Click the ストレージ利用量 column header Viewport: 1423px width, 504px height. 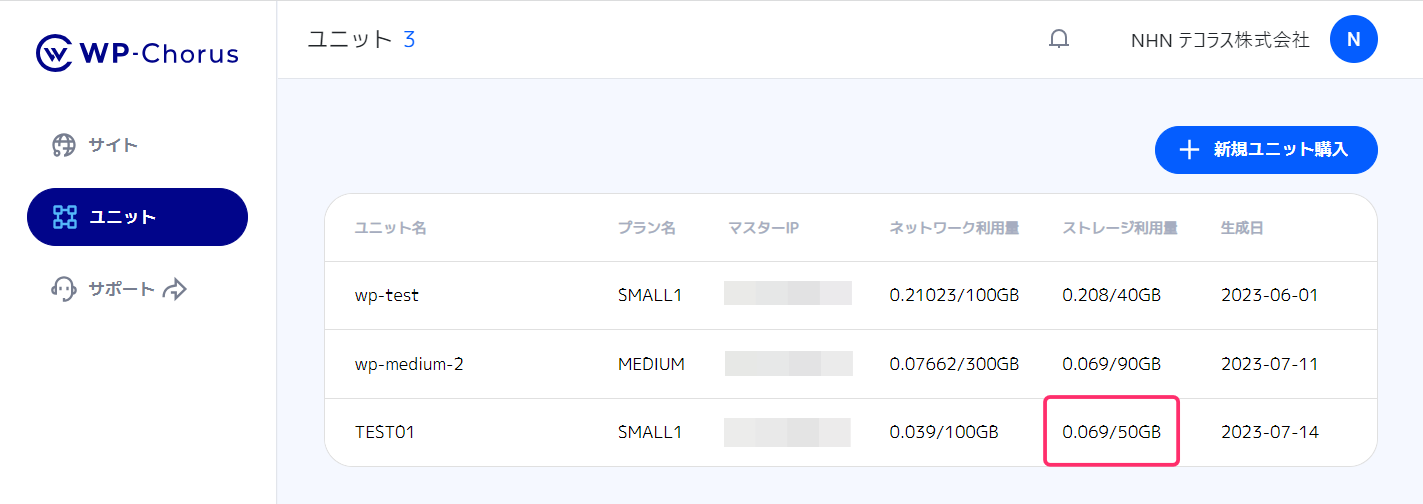[x=1119, y=228]
